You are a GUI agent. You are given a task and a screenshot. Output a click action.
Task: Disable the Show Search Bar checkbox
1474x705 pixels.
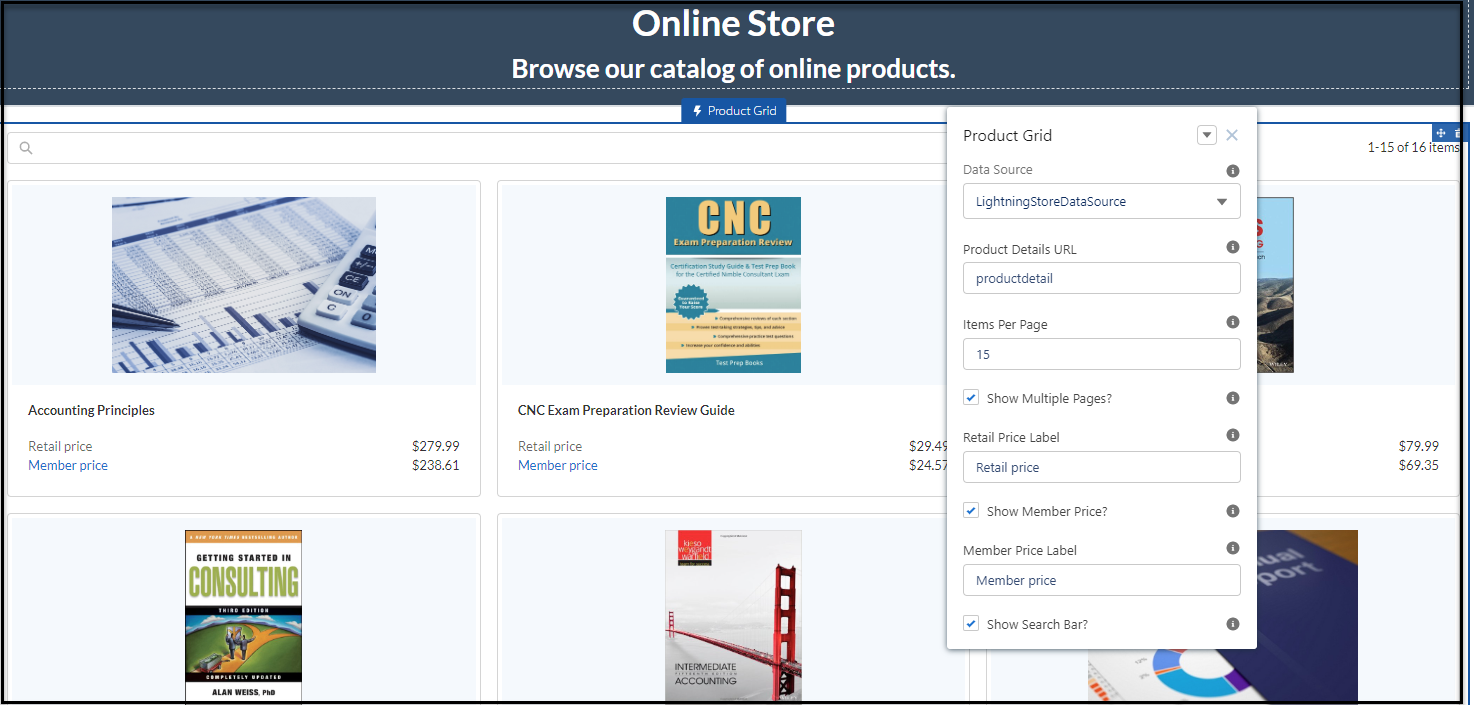971,624
